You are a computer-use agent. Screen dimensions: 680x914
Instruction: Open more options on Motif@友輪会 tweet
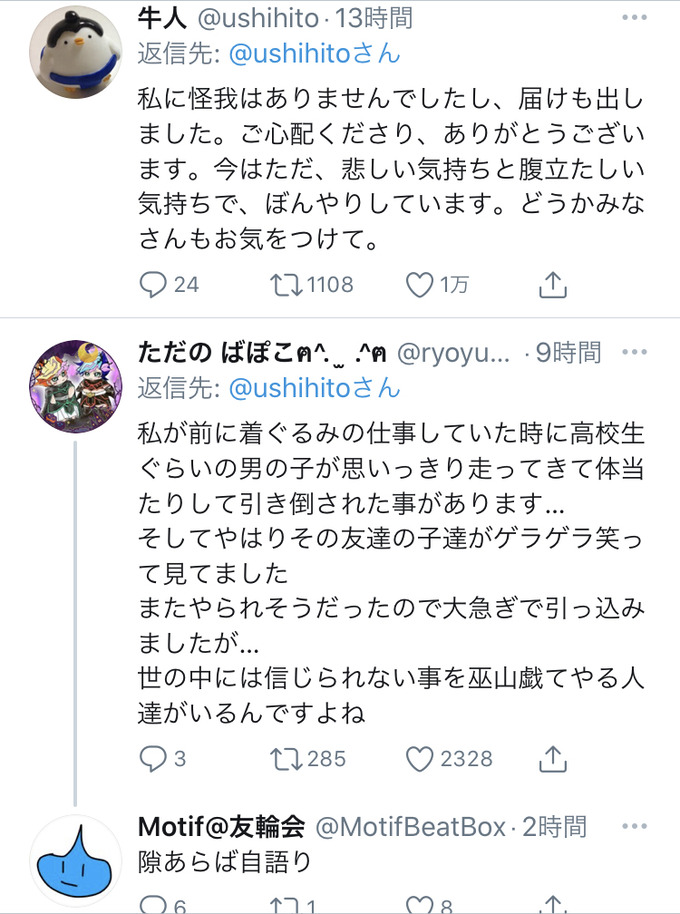click(634, 826)
